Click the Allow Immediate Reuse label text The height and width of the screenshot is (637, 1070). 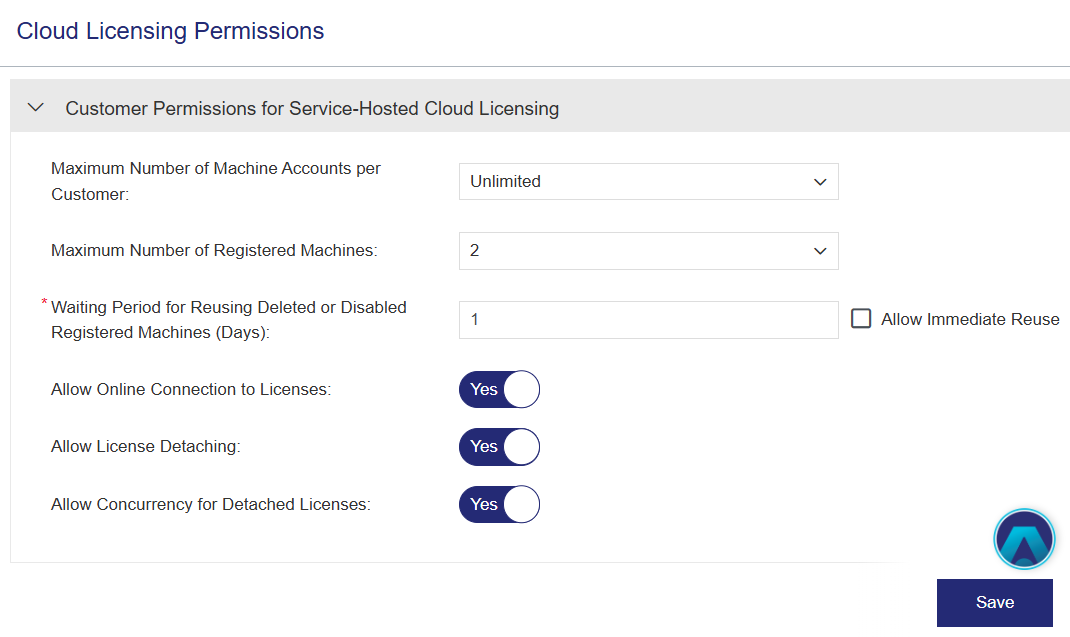tap(970, 320)
